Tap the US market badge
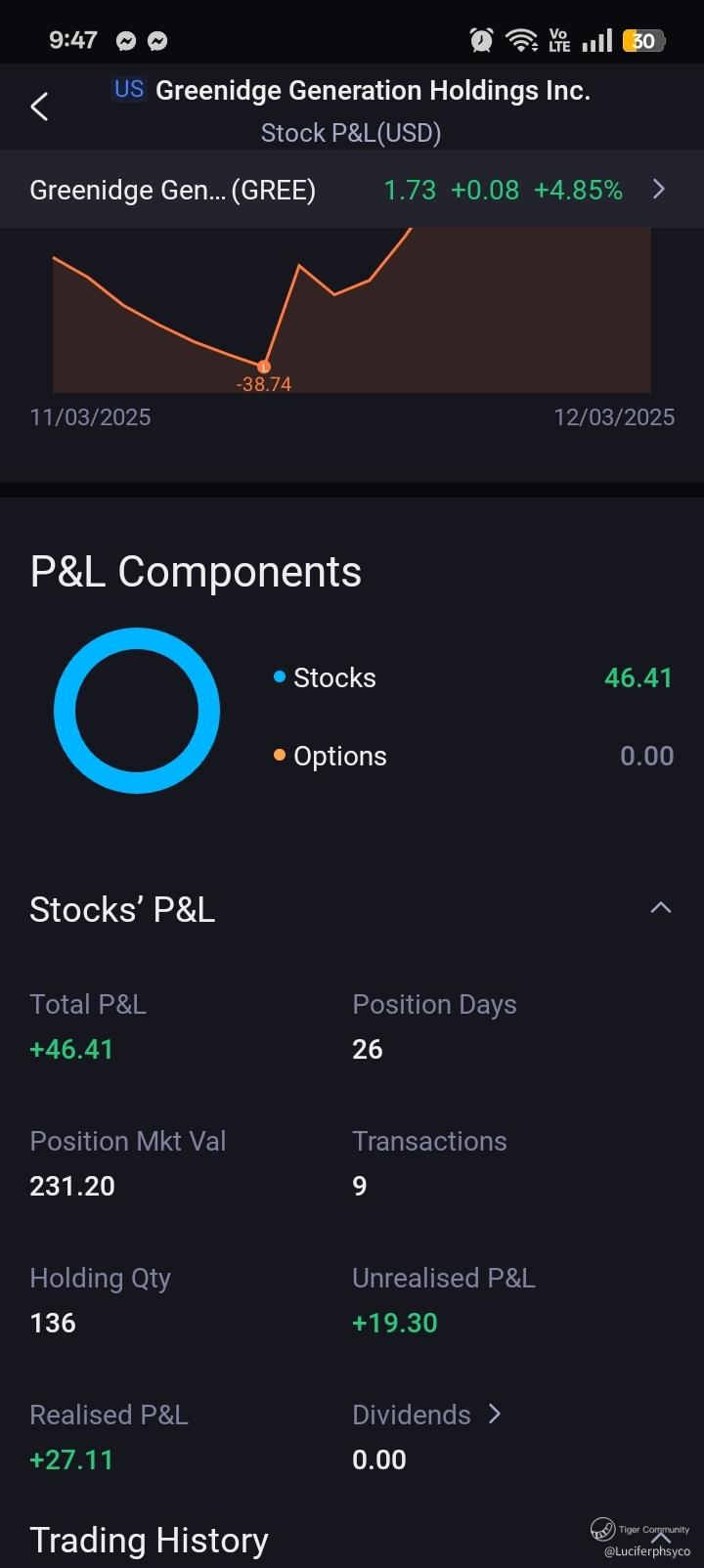This screenshot has width=704, height=1568. coord(129,89)
